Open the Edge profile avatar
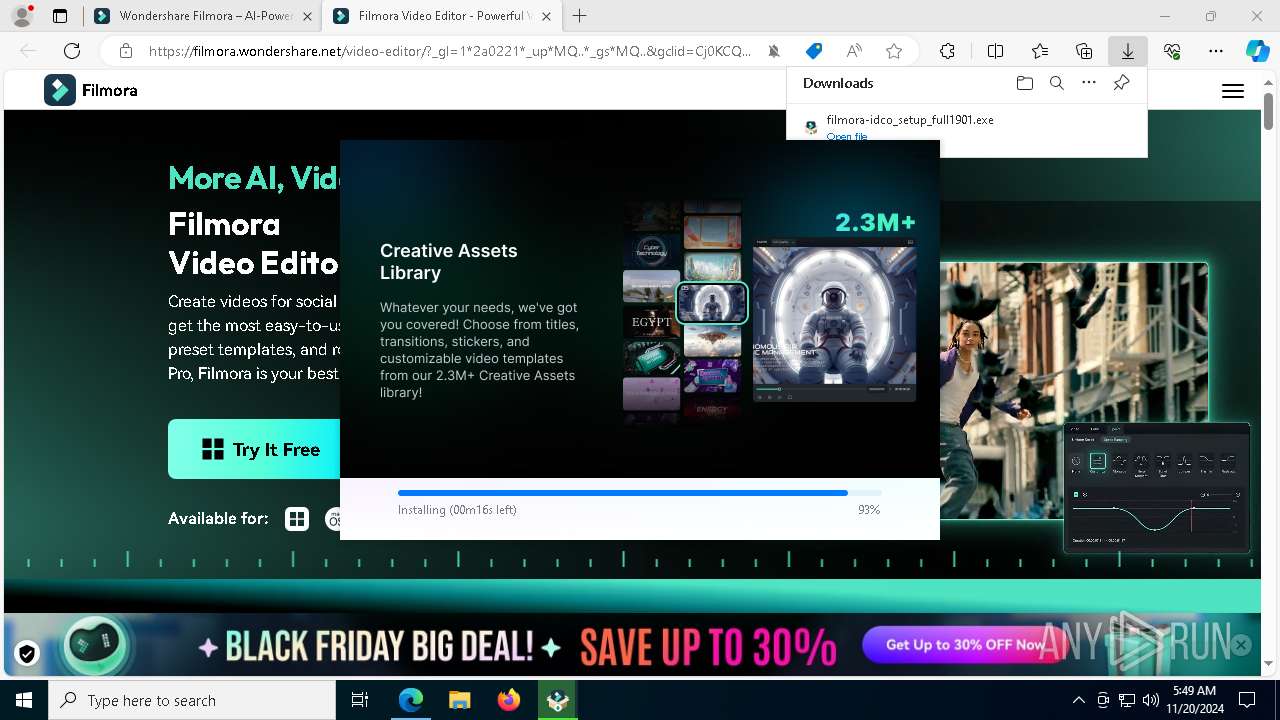1280x720 pixels. (22, 16)
